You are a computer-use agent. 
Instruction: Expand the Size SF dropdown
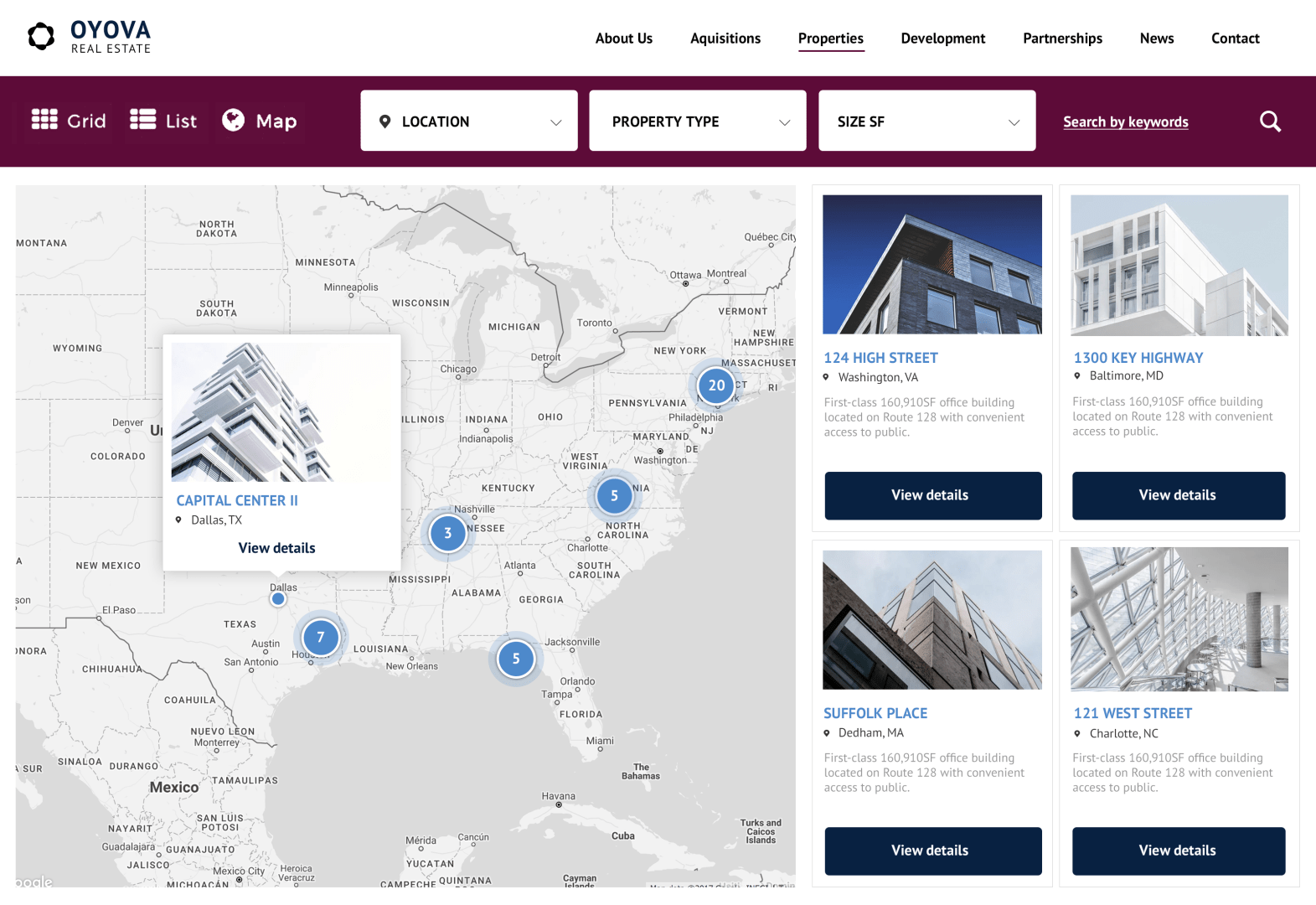pos(927,121)
